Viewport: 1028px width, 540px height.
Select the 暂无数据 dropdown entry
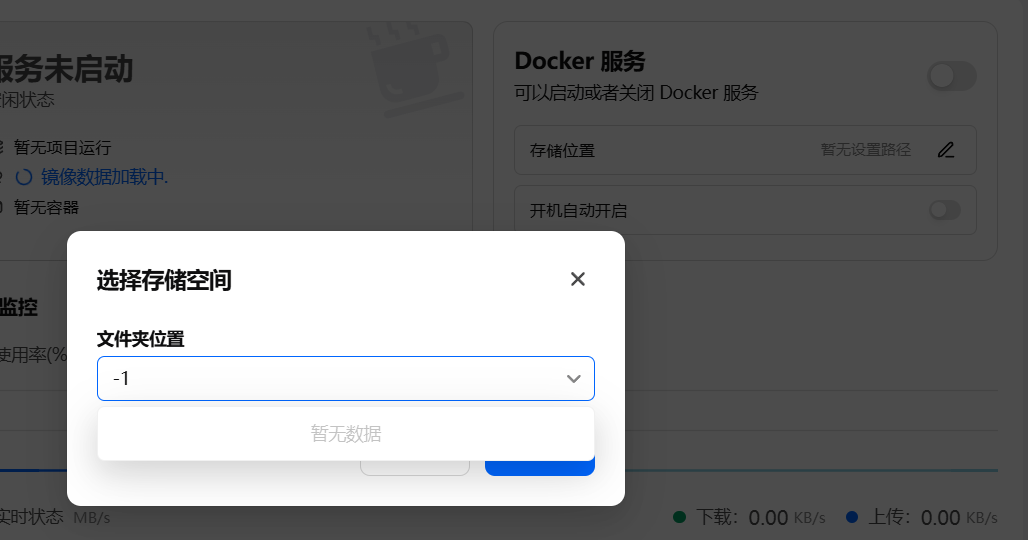pyautogui.click(x=346, y=434)
